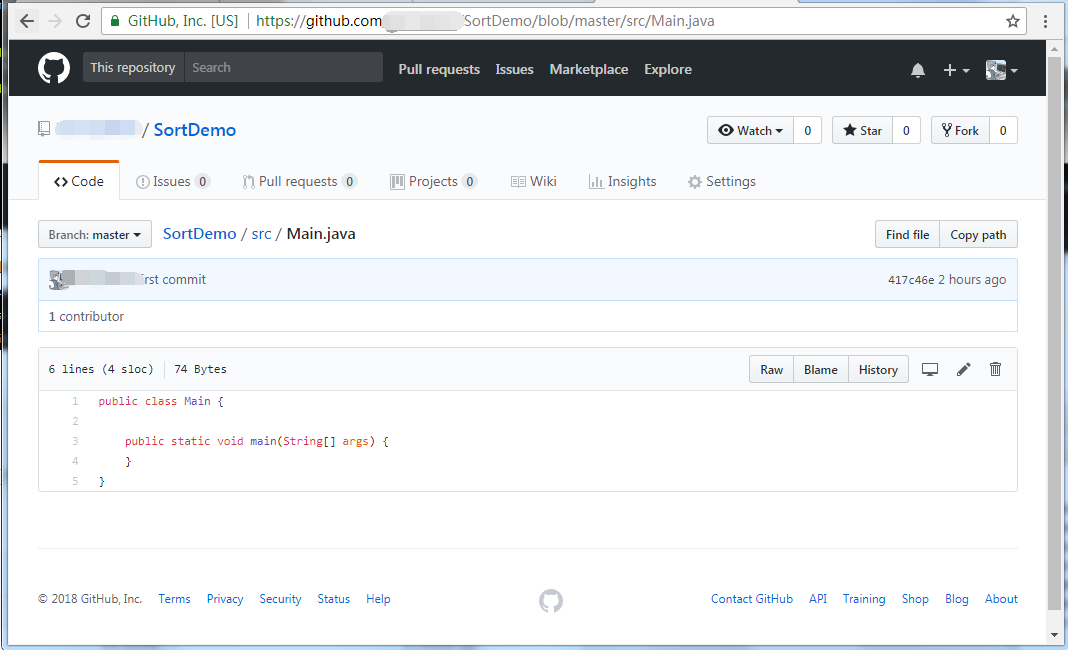The image size is (1068, 650).
Task: Click the repository book icon
Action: click(x=44, y=129)
